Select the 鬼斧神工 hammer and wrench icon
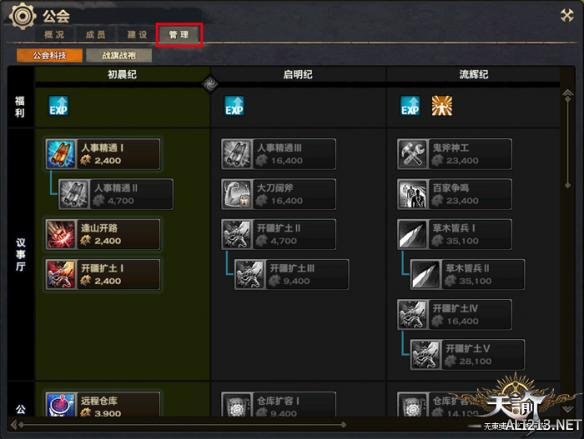 pyautogui.click(x=413, y=154)
